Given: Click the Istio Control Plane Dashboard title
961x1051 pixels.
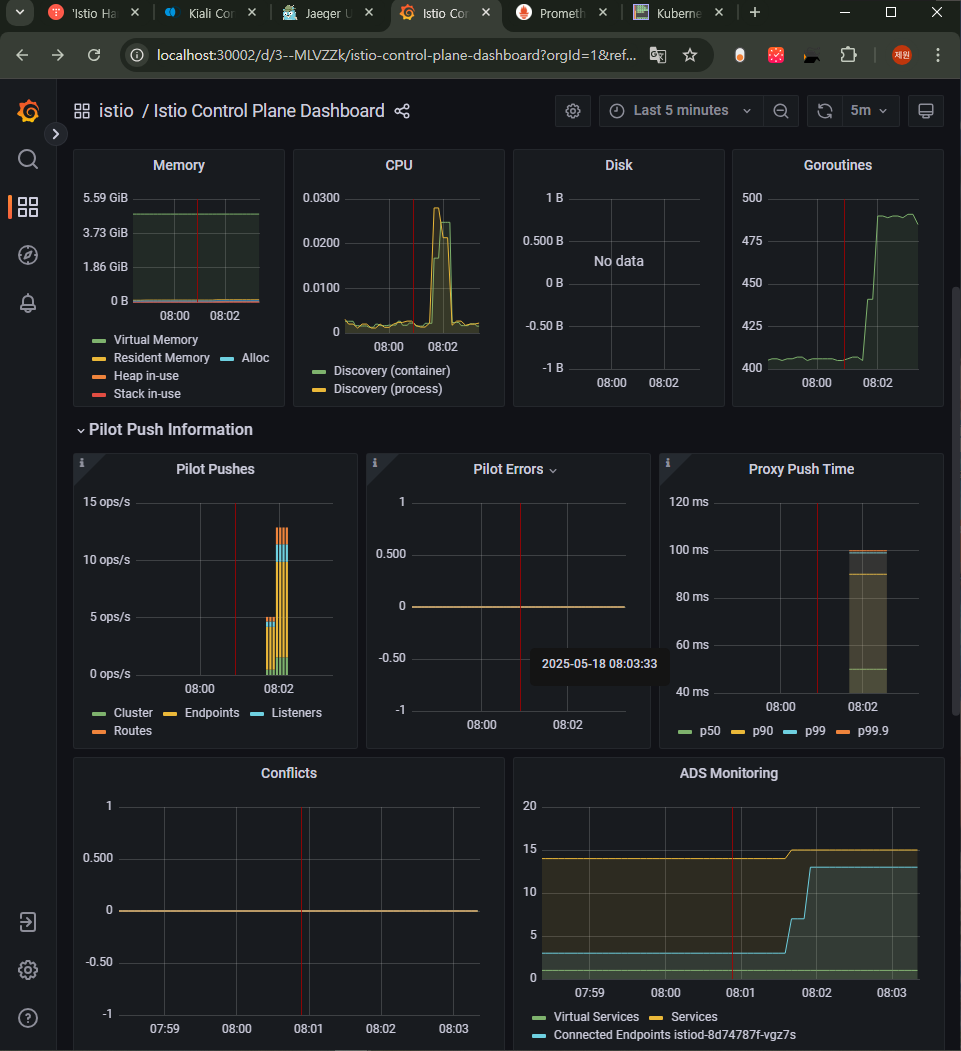Looking at the screenshot, I should click(x=269, y=111).
